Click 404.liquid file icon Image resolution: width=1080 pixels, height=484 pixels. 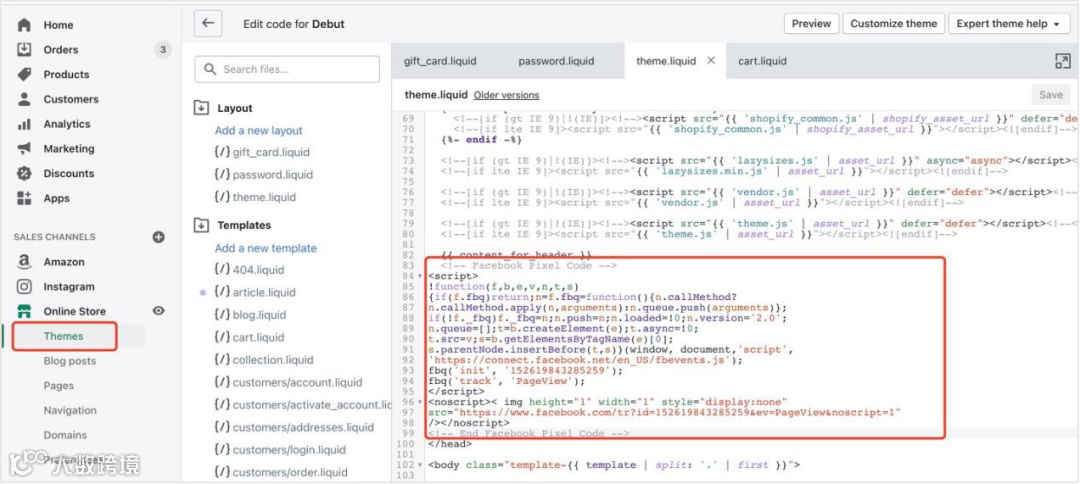coord(222,269)
